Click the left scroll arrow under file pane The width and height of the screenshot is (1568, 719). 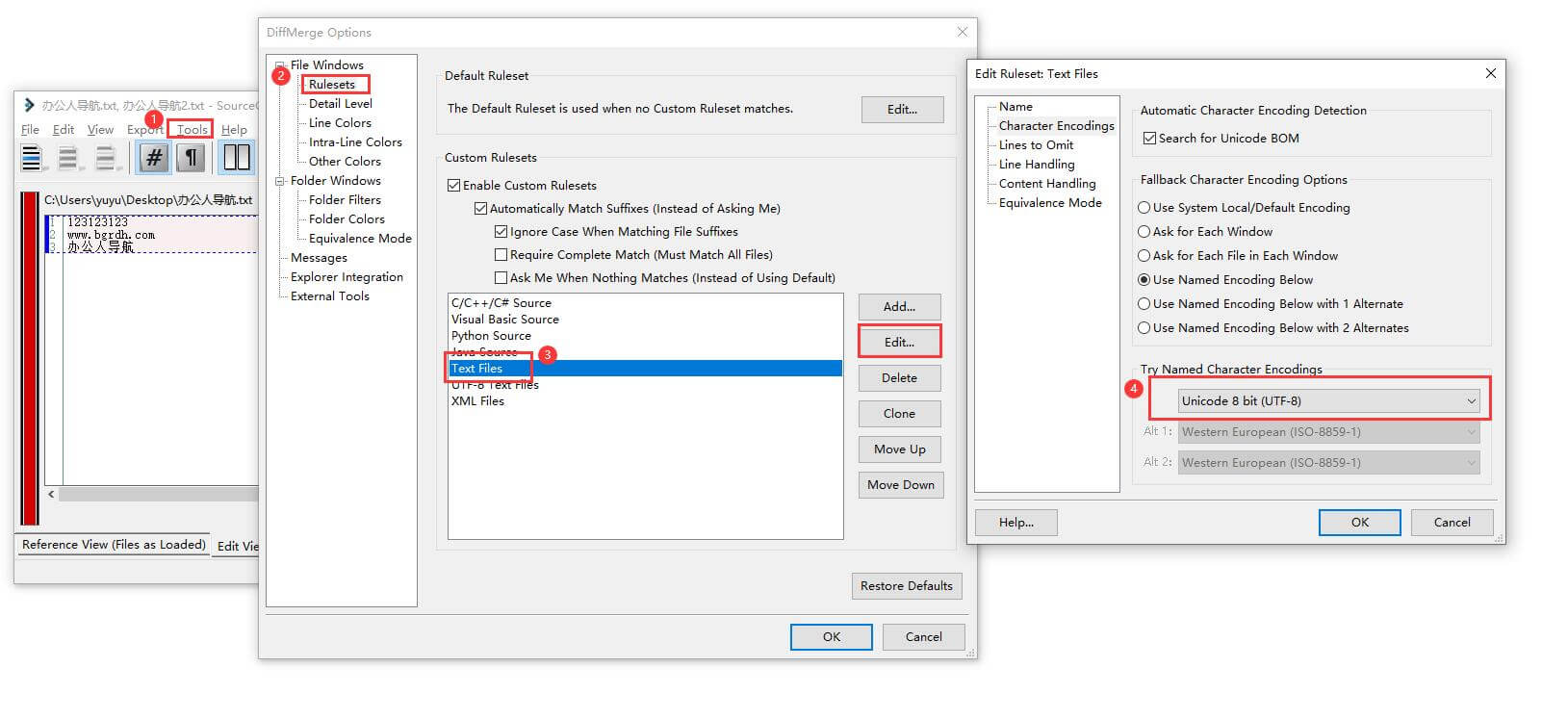(51, 494)
